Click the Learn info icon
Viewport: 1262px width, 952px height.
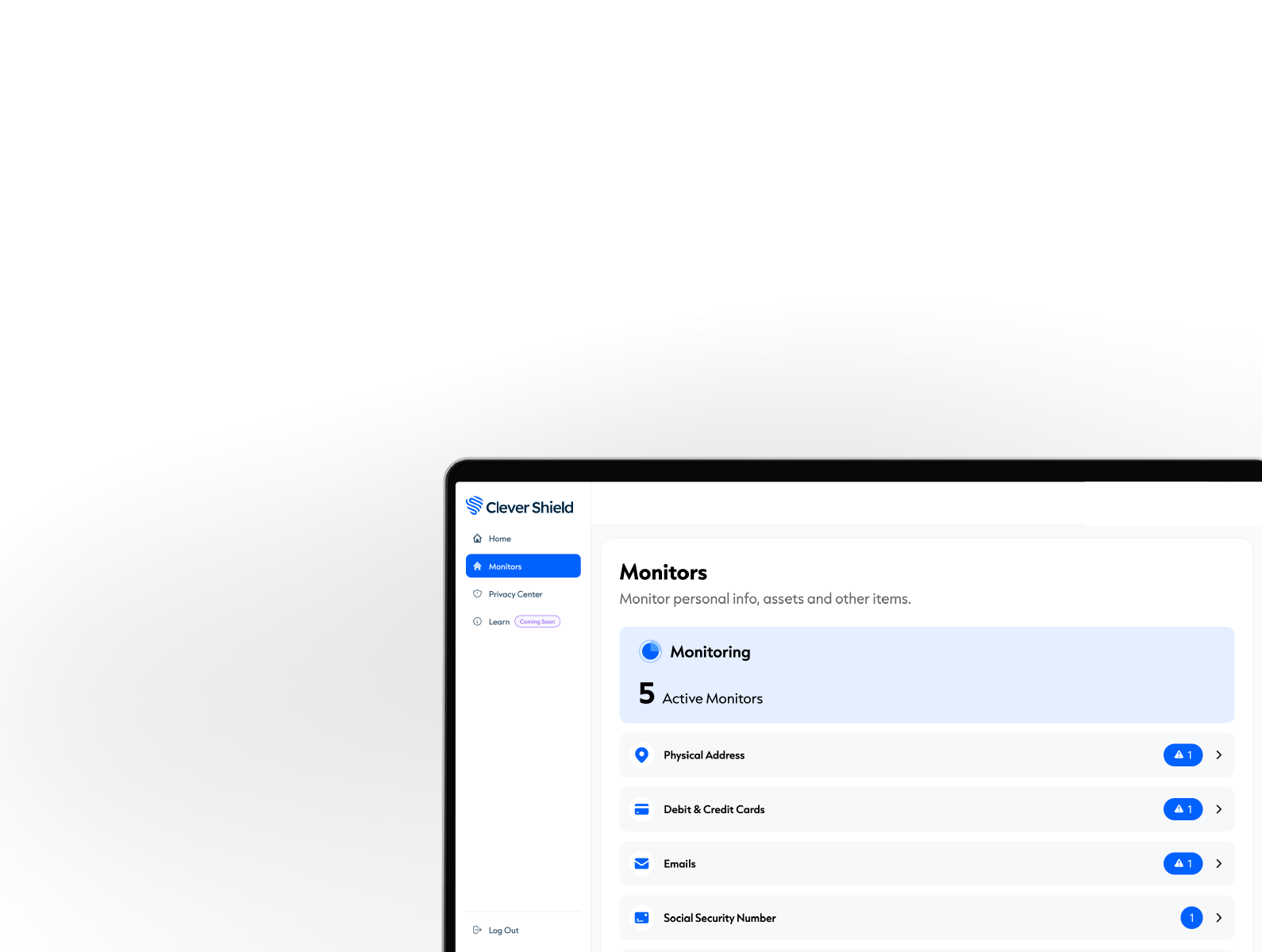click(x=477, y=621)
